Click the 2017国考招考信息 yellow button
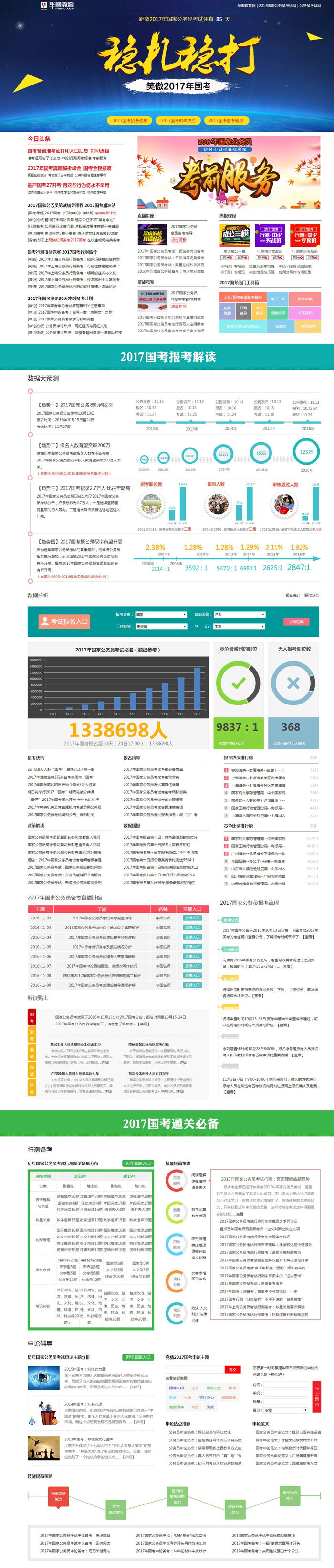The image size is (334, 1568). [x=130, y=120]
